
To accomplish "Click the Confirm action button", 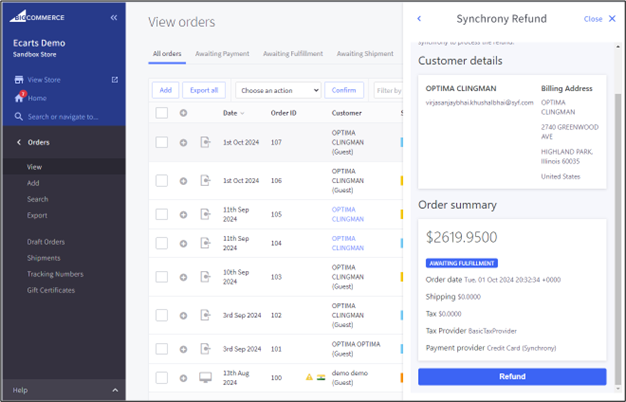I will (x=344, y=90).
